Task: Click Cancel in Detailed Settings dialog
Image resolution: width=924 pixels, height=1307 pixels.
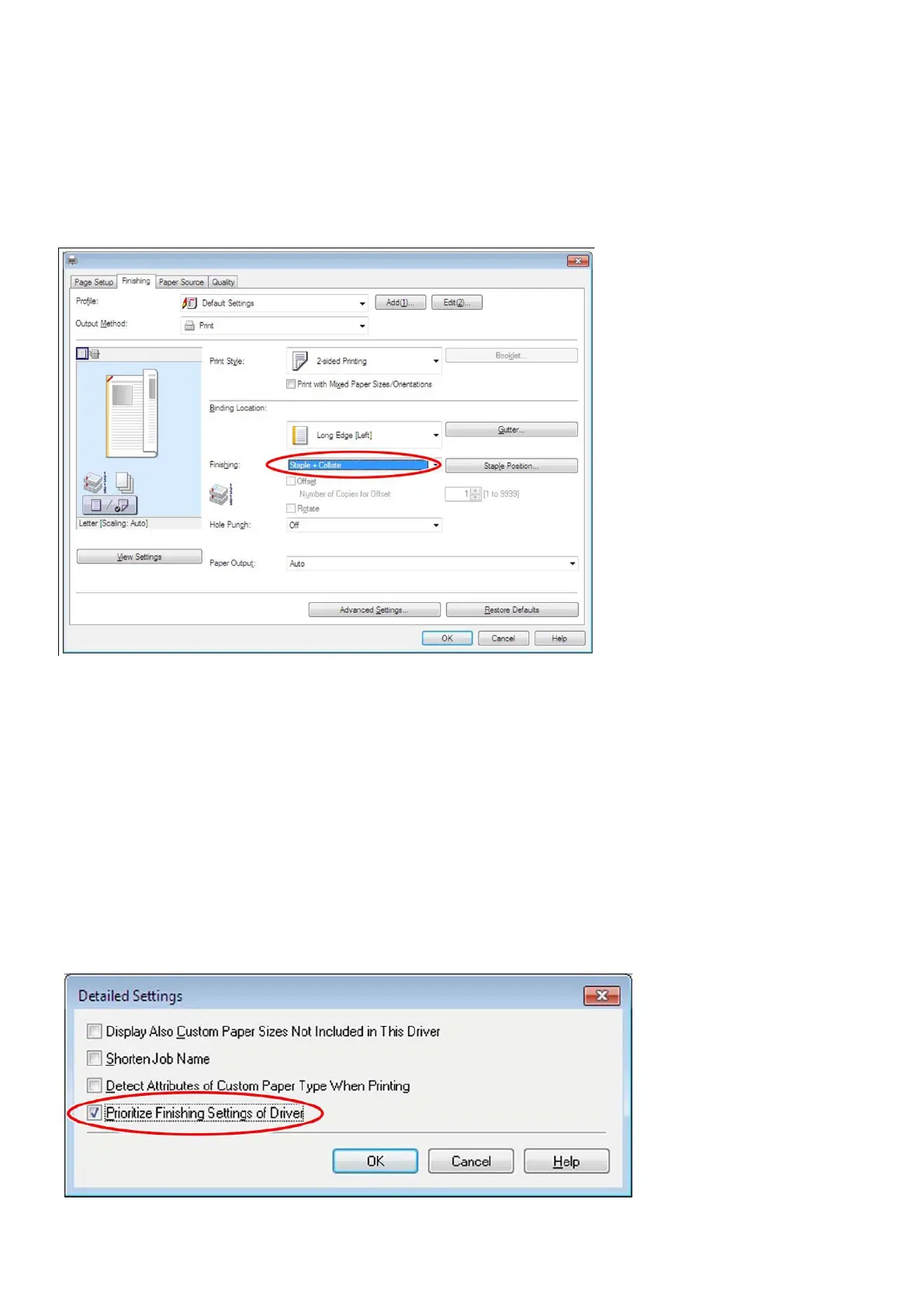Action: click(471, 1161)
